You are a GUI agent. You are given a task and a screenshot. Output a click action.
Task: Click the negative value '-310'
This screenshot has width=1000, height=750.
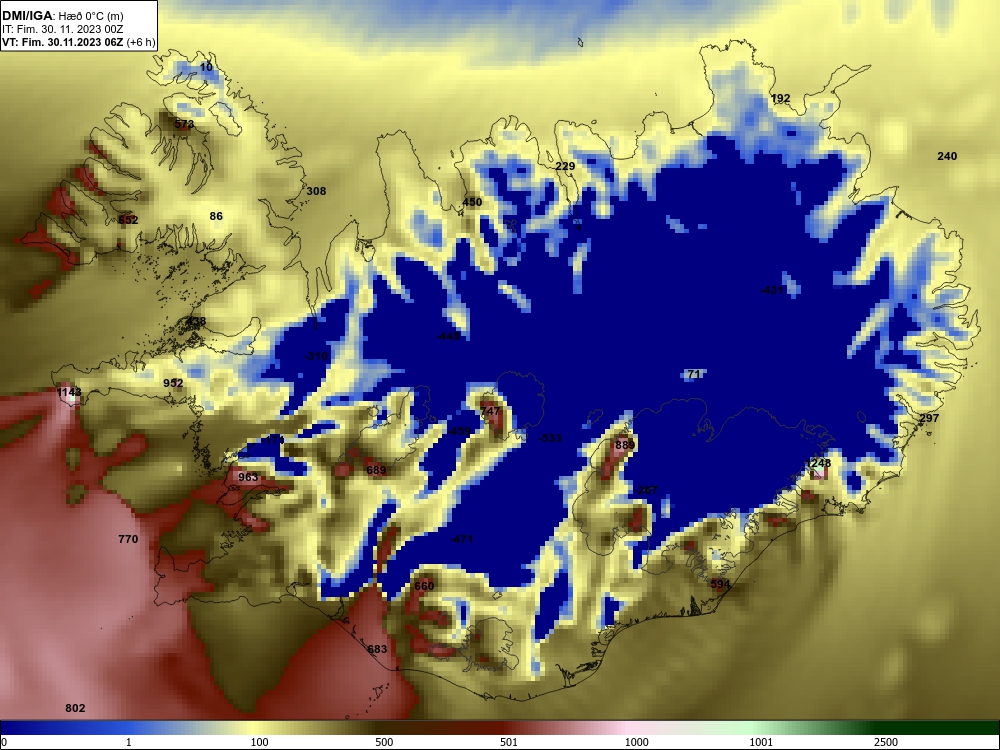315,356
